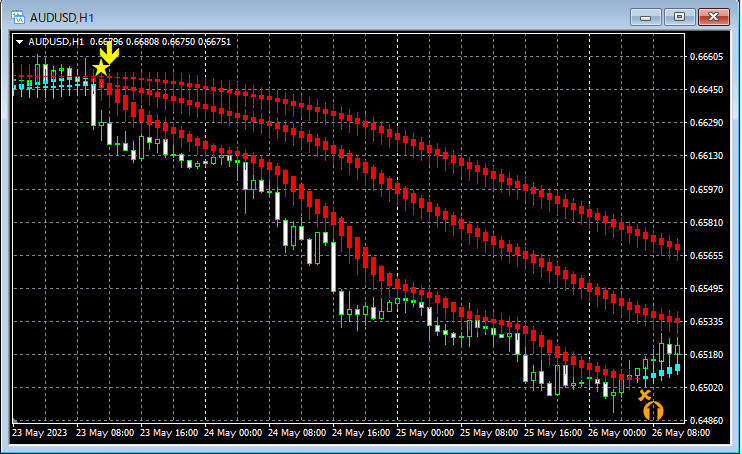This screenshot has height=454, width=742.
Task: Click the 0.65970 price axis label
Action: coord(707,189)
